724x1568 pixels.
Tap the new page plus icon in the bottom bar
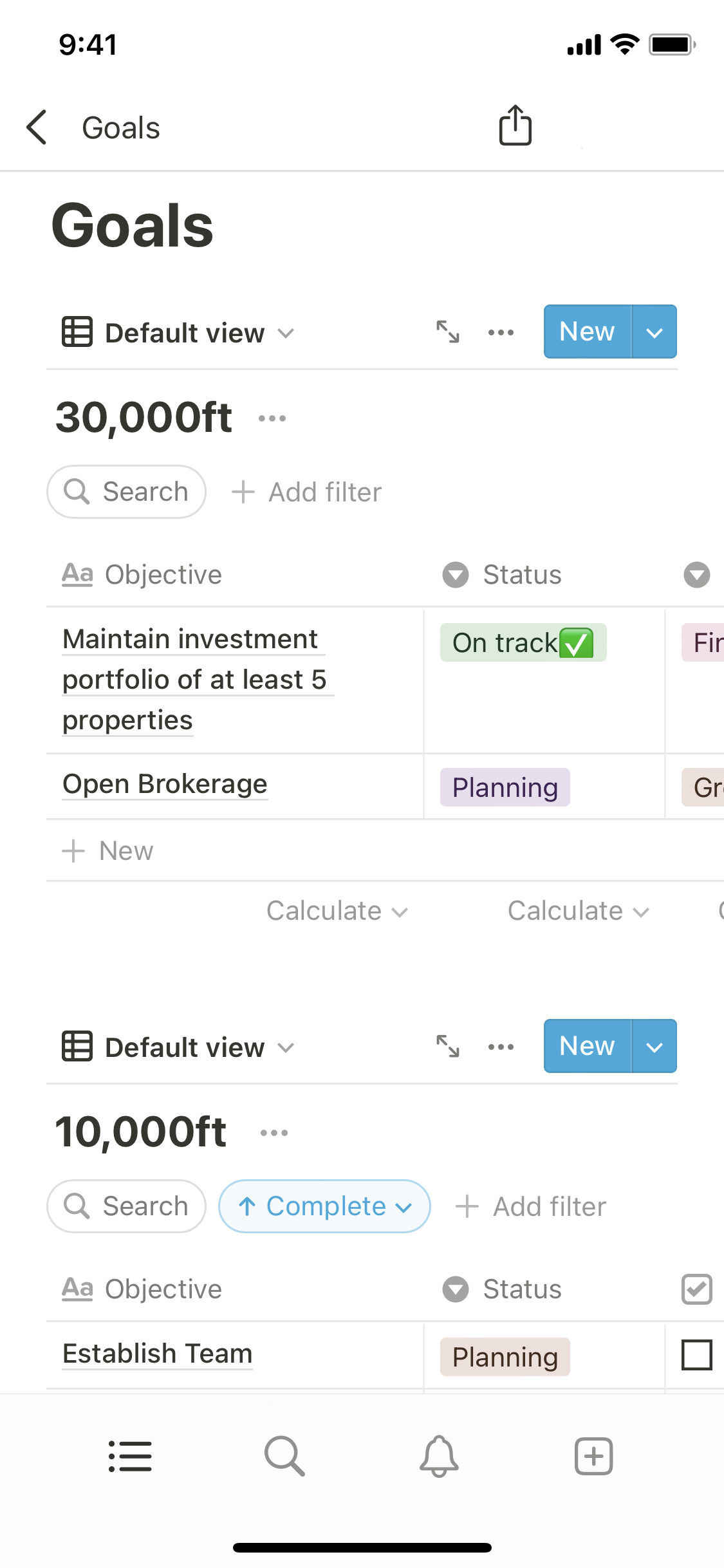[x=593, y=1456]
